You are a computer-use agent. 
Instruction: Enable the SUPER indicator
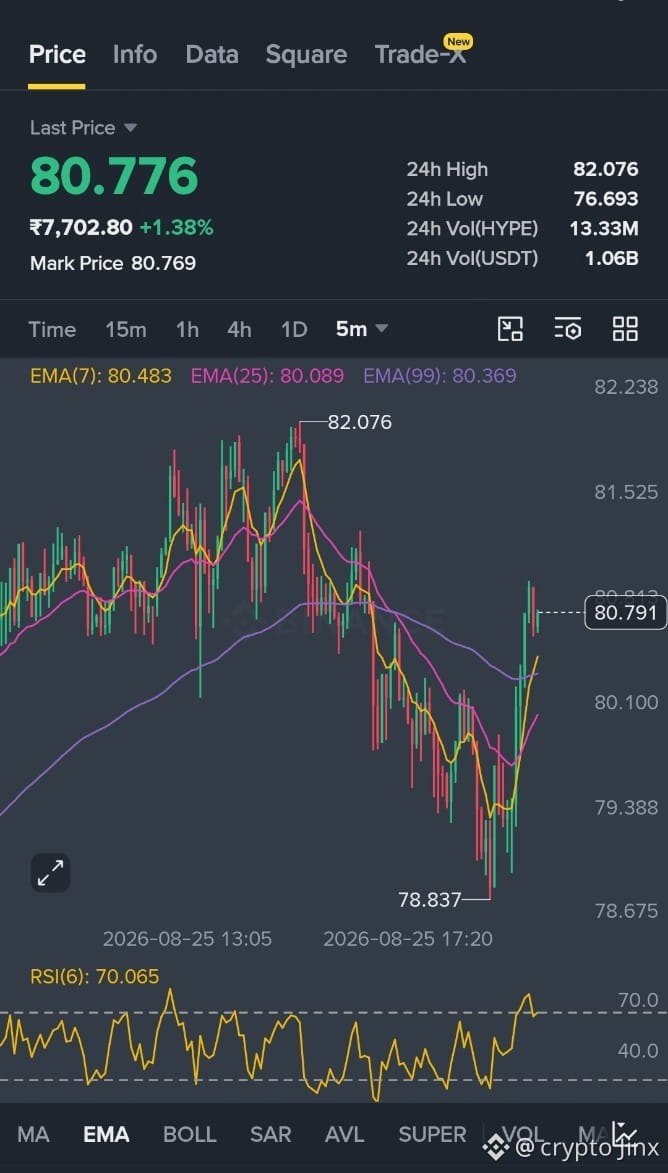click(432, 1134)
